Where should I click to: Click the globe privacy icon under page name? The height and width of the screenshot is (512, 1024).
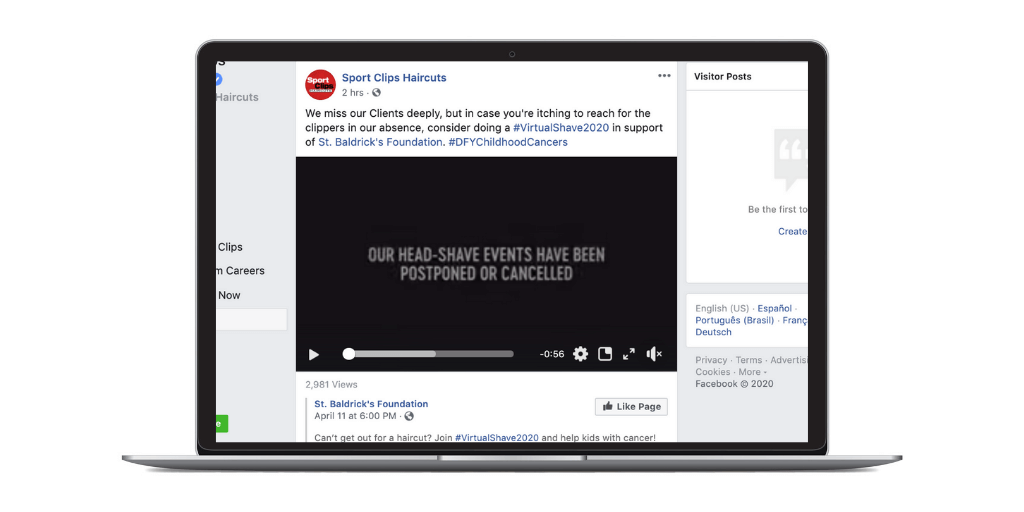376,93
